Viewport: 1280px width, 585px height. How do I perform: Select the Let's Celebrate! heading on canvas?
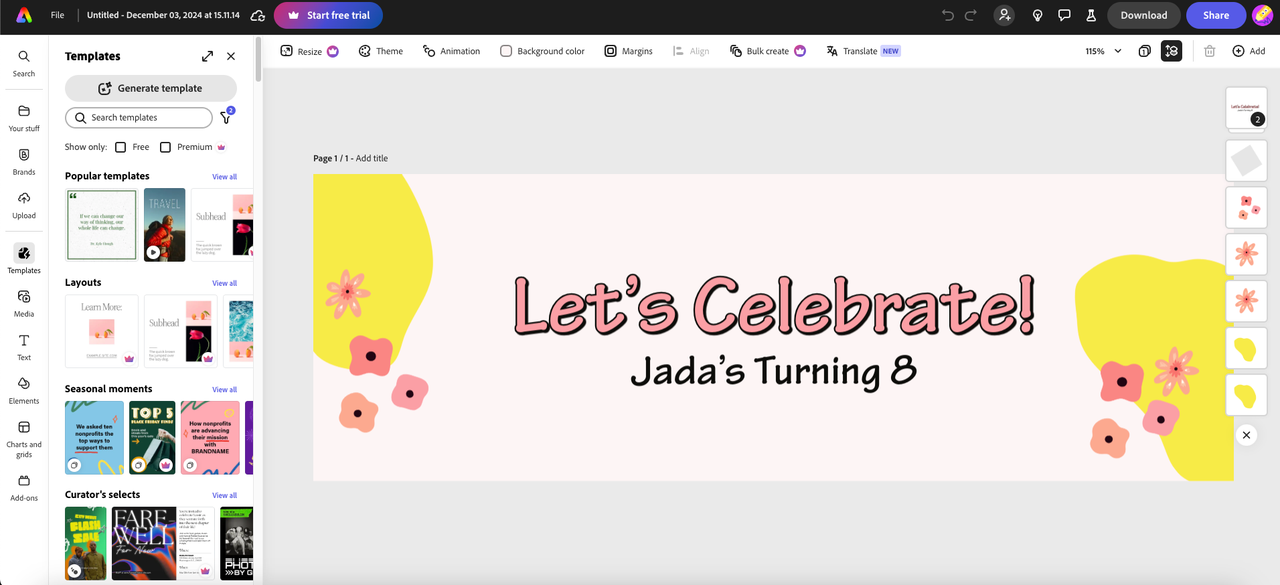[773, 305]
